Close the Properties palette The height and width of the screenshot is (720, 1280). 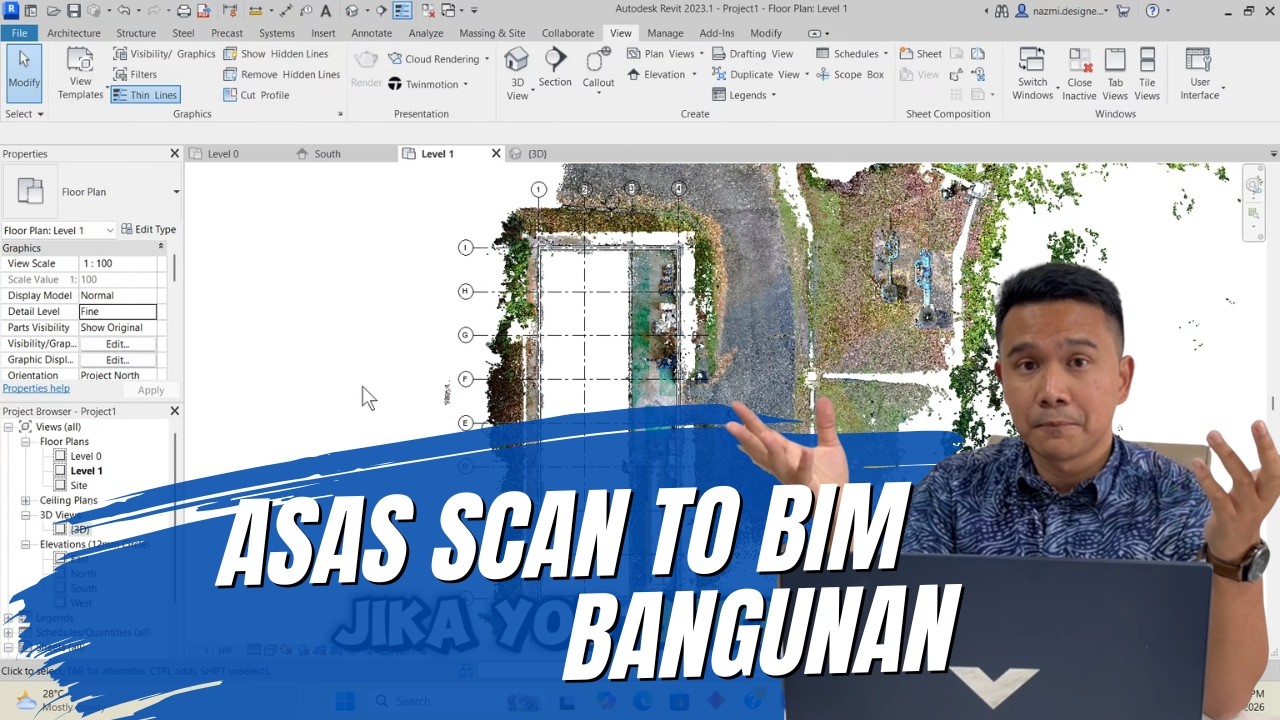click(x=175, y=154)
